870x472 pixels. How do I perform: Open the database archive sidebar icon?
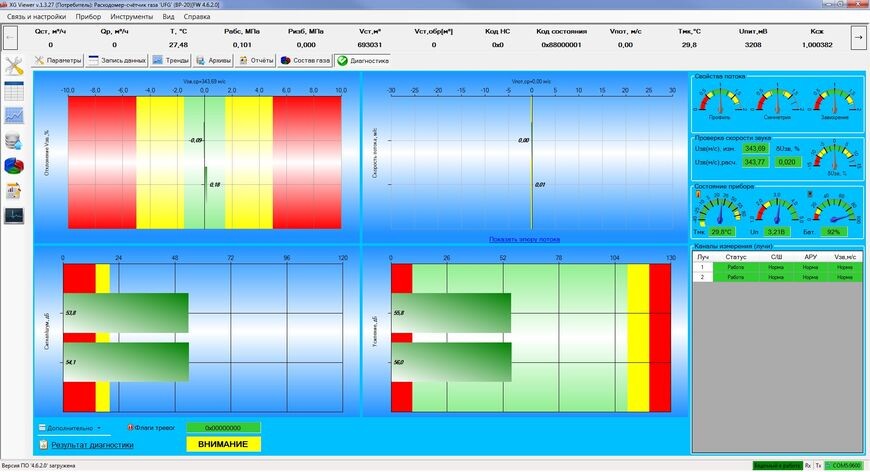pos(14,141)
